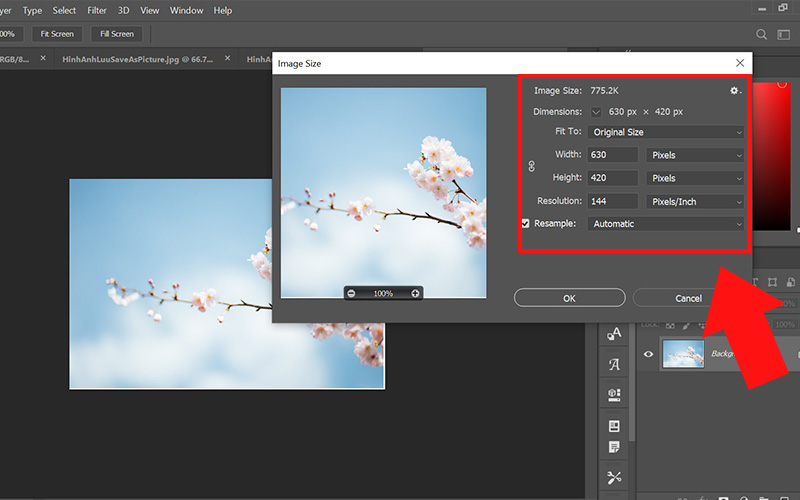
Task: Toggle the Resample checkbox
Action: coord(526,223)
